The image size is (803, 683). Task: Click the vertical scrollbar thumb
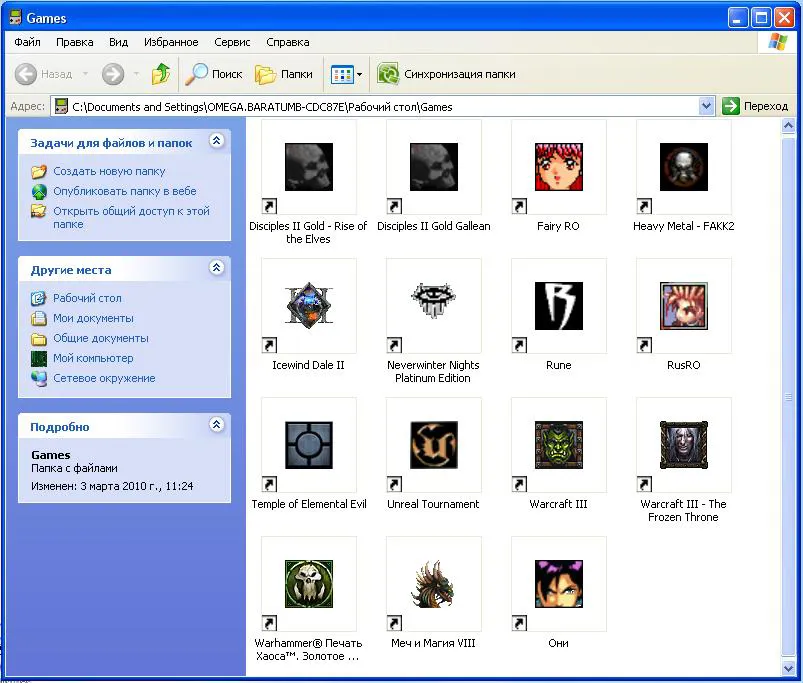pyautogui.click(x=788, y=396)
